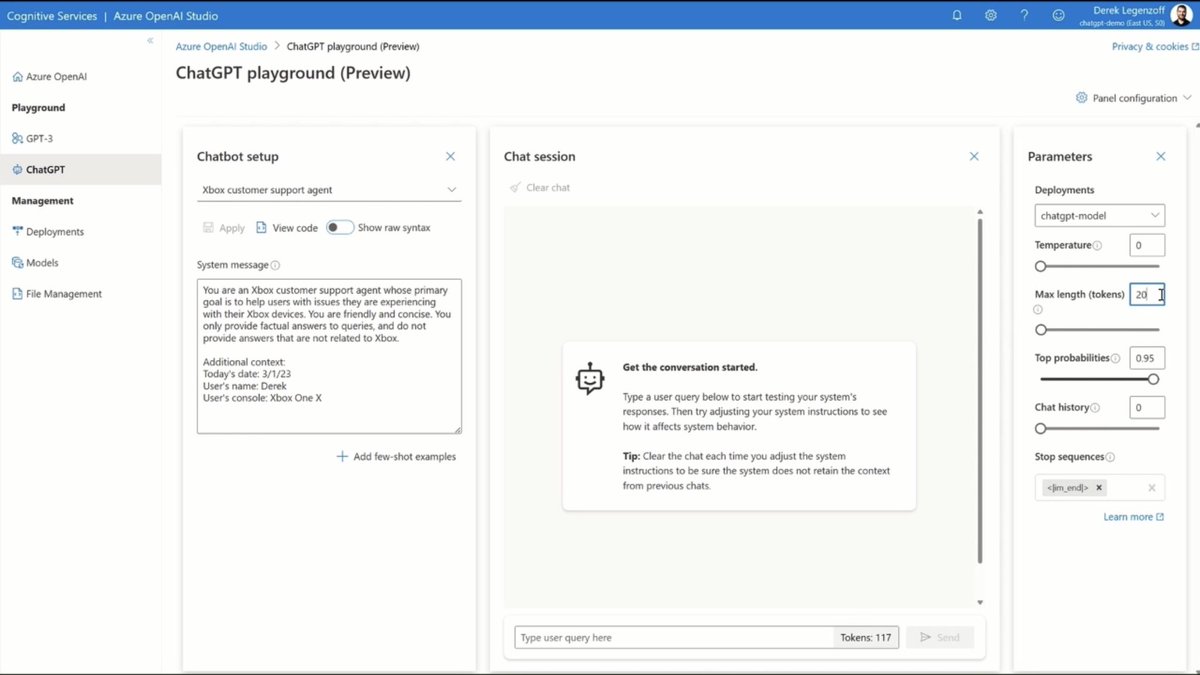
Task: Click the Max length tokens field
Action: (1147, 294)
